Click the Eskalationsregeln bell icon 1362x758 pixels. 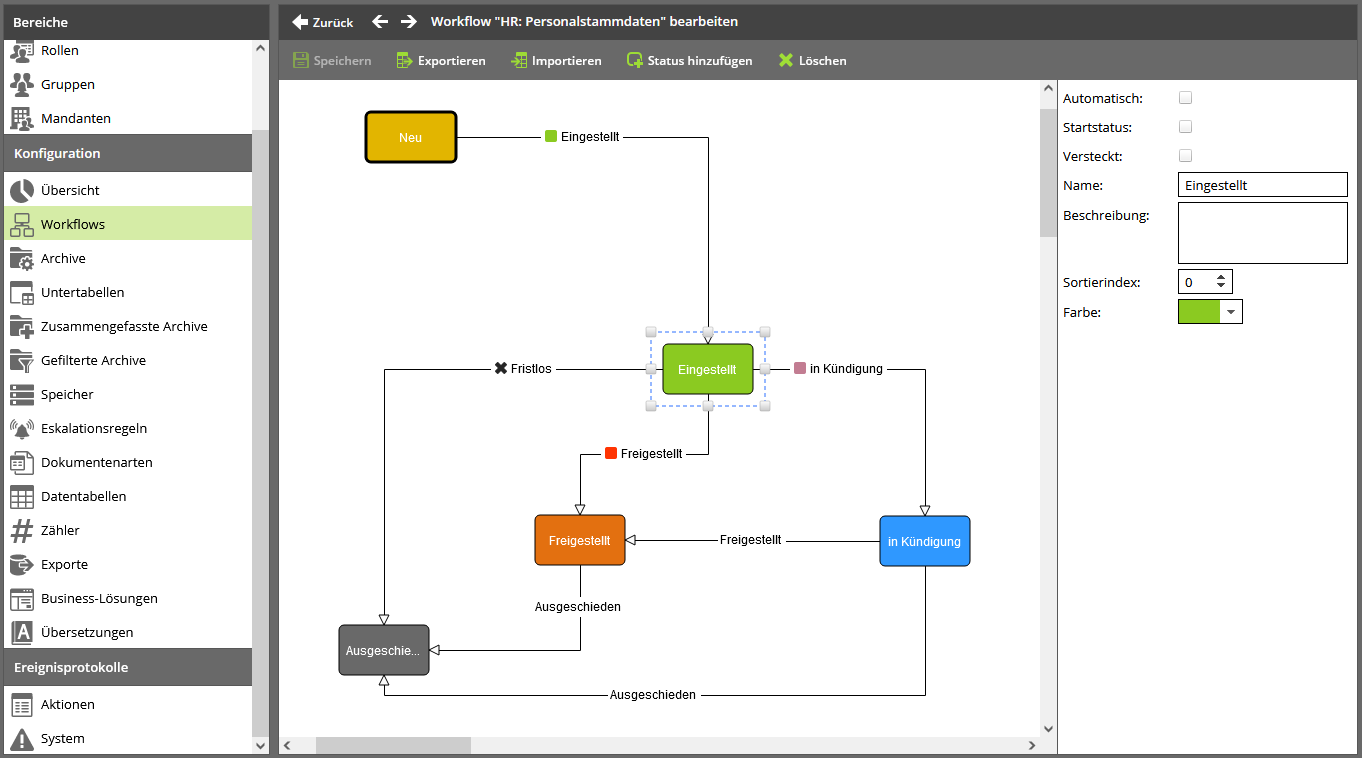pyautogui.click(x=22, y=428)
